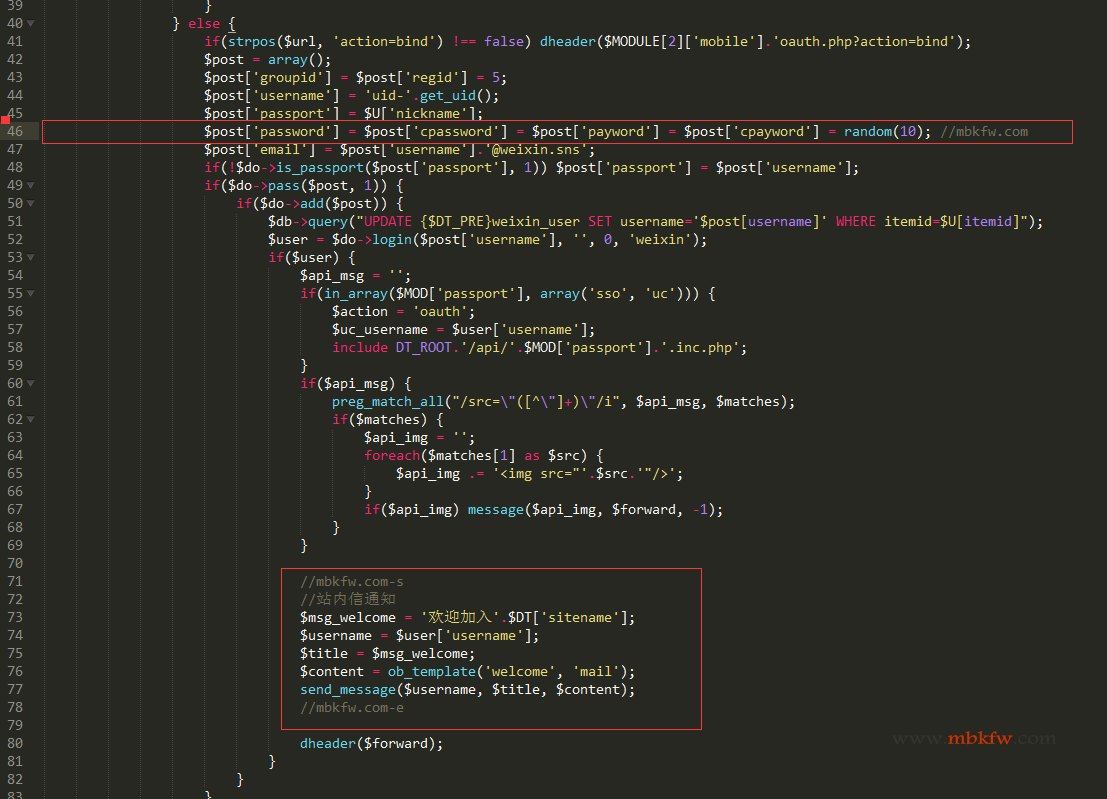Fold the if($do->pass) block at line 49

(30, 185)
